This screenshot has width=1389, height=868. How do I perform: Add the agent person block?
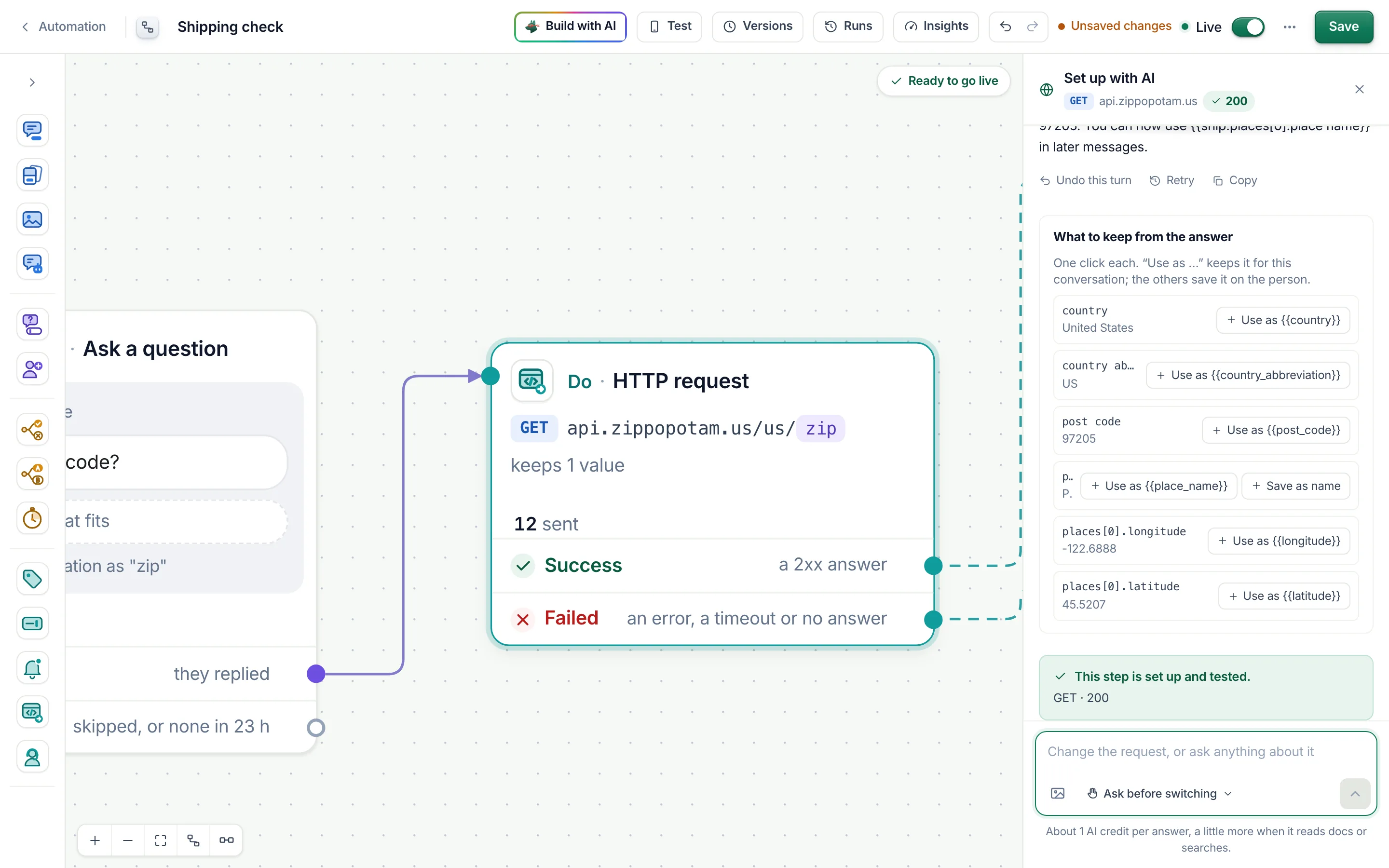click(32, 757)
